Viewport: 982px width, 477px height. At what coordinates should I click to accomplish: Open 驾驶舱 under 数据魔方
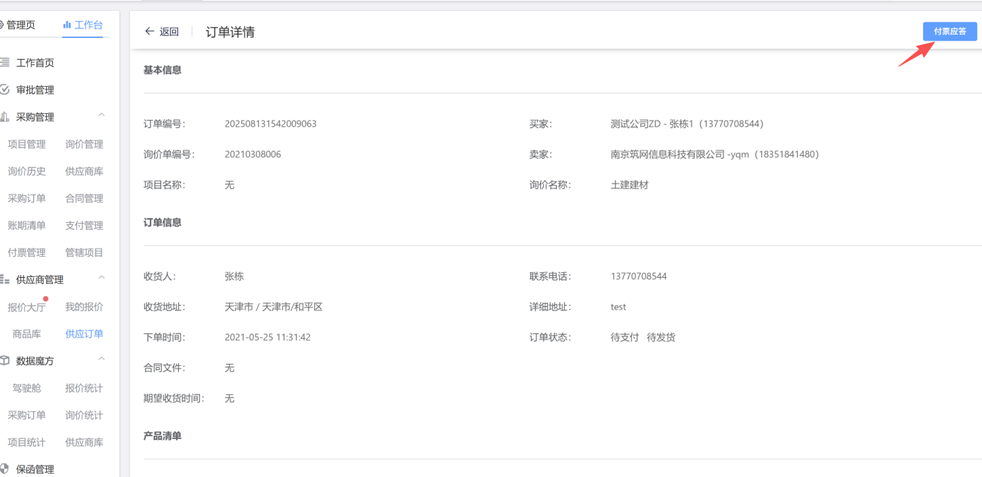(x=27, y=388)
